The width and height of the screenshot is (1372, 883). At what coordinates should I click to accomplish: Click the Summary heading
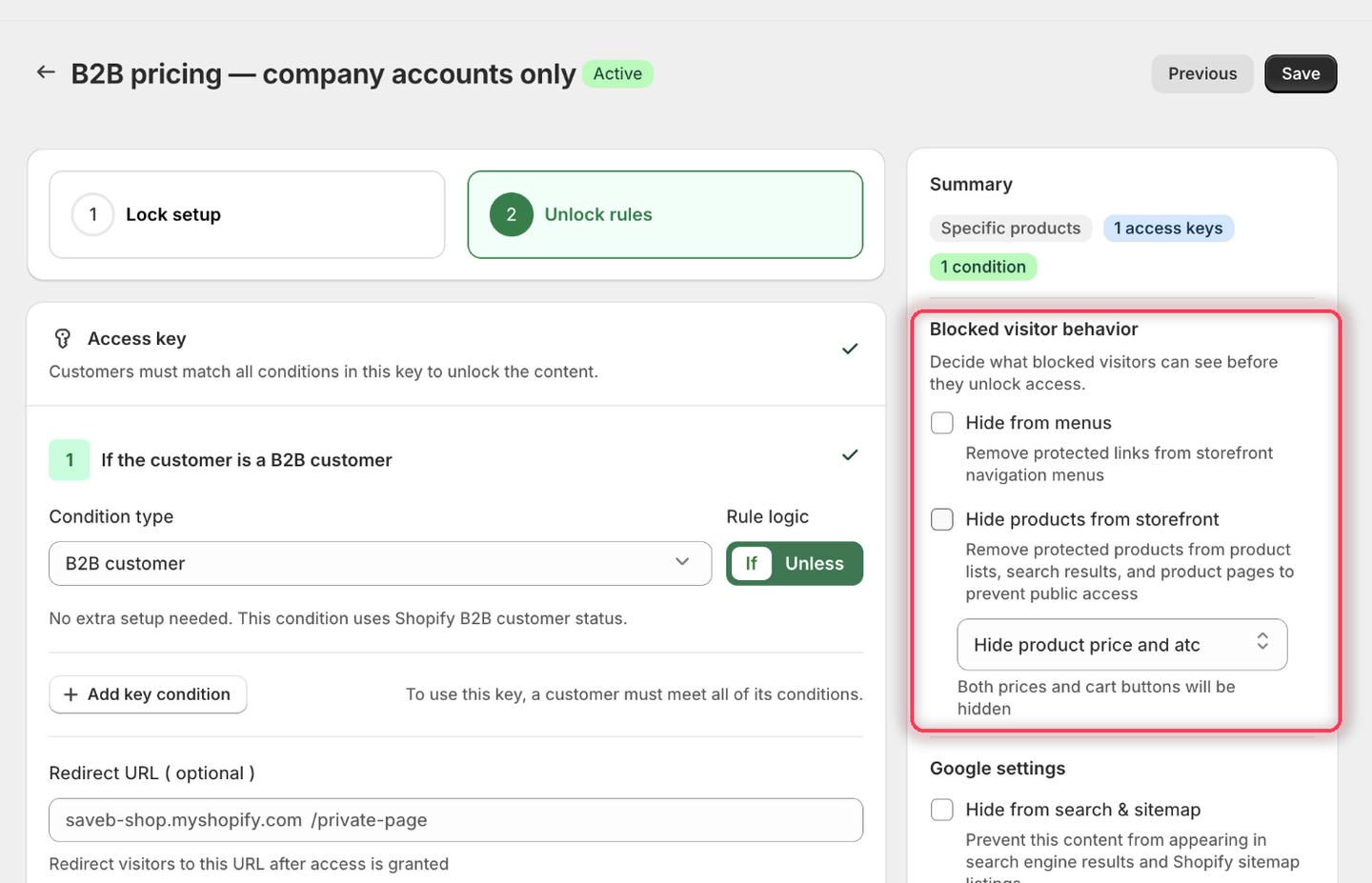click(971, 185)
